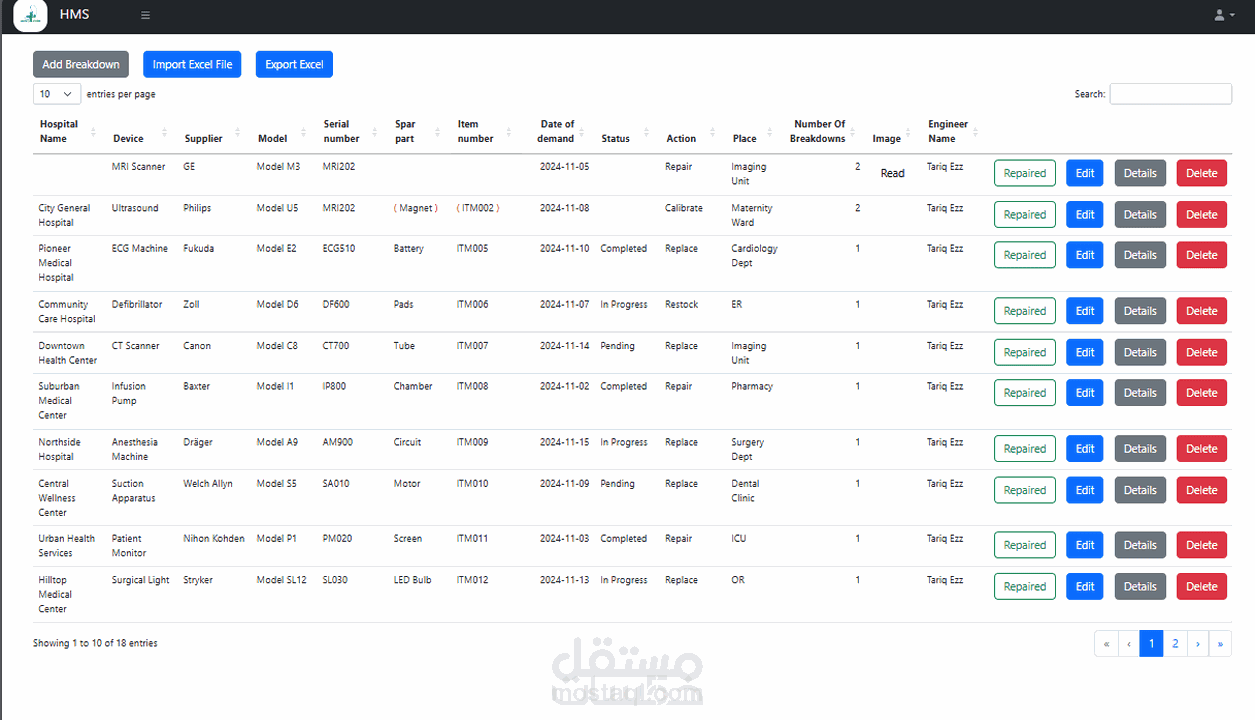
Task: Sort table by Date of demand
Action: (558, 131)
